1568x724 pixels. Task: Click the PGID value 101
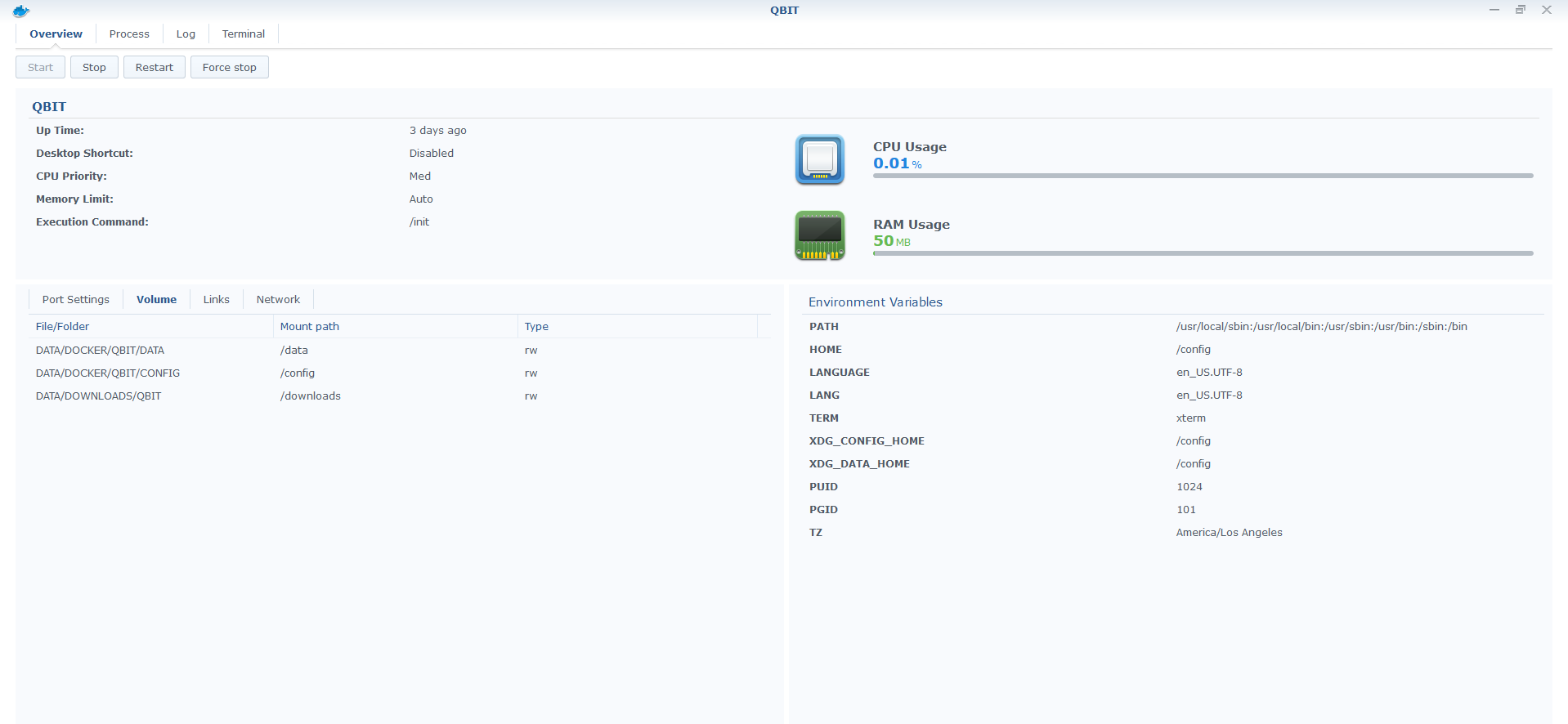click(x=1186, y=509)
